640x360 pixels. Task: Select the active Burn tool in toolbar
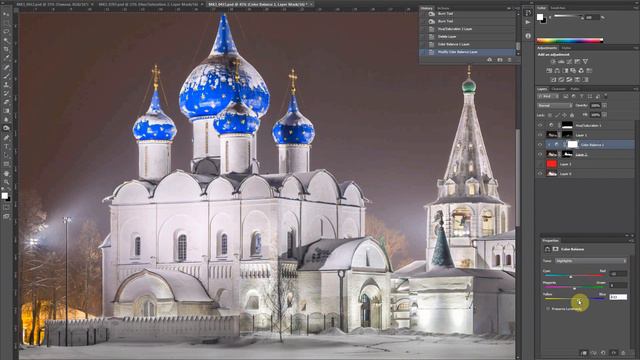pos(6,128)
